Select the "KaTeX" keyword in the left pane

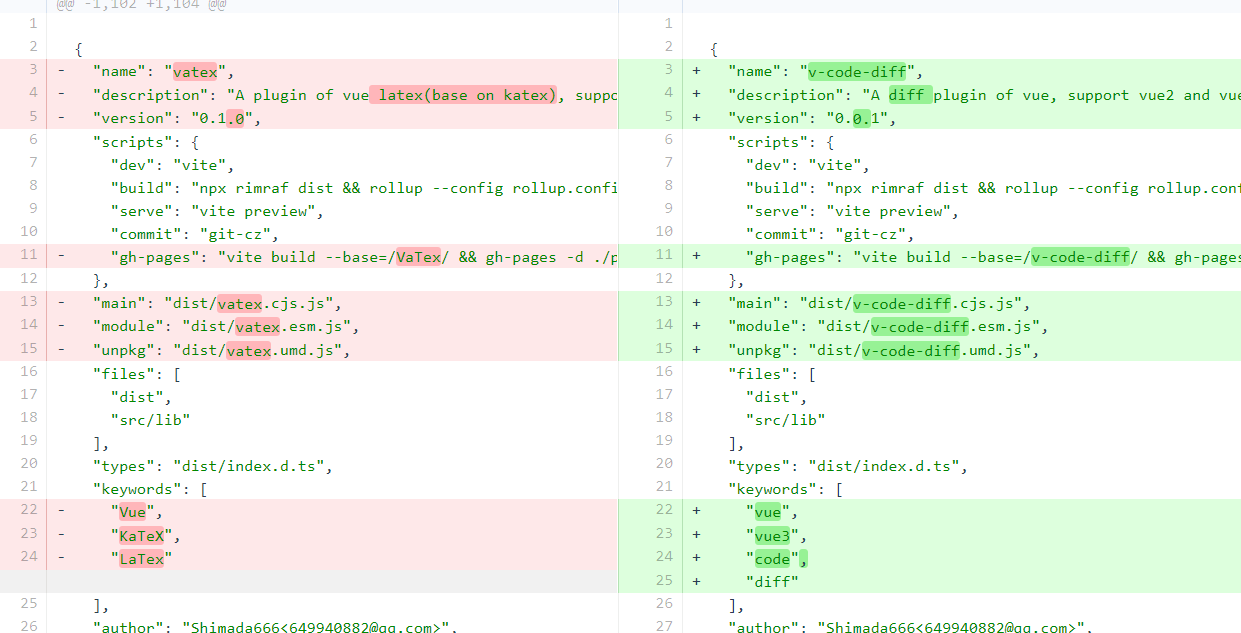tap(142, 535)
